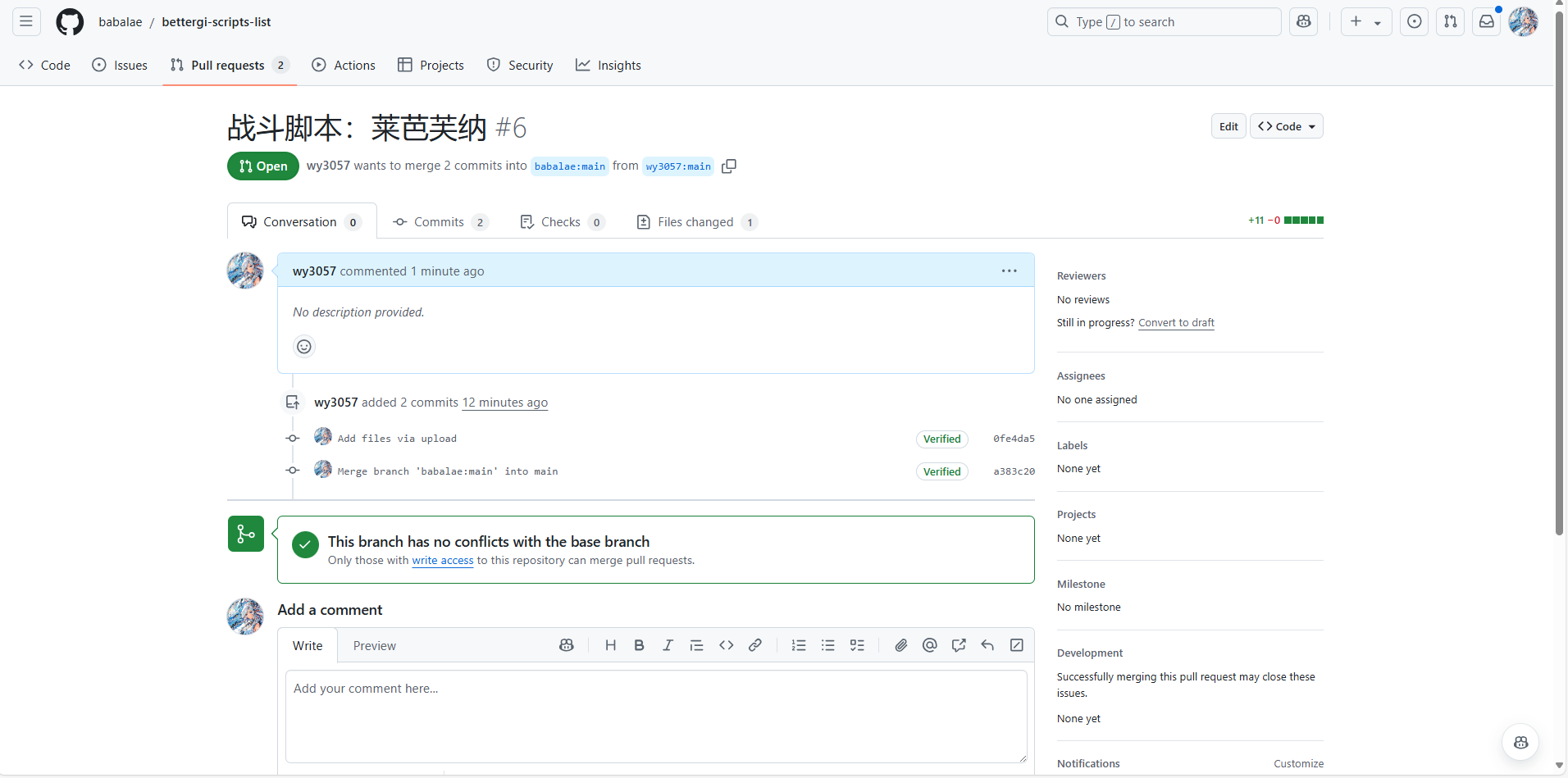
Task: Open the Code dropdown button
Action: [x=1286, y=126]
